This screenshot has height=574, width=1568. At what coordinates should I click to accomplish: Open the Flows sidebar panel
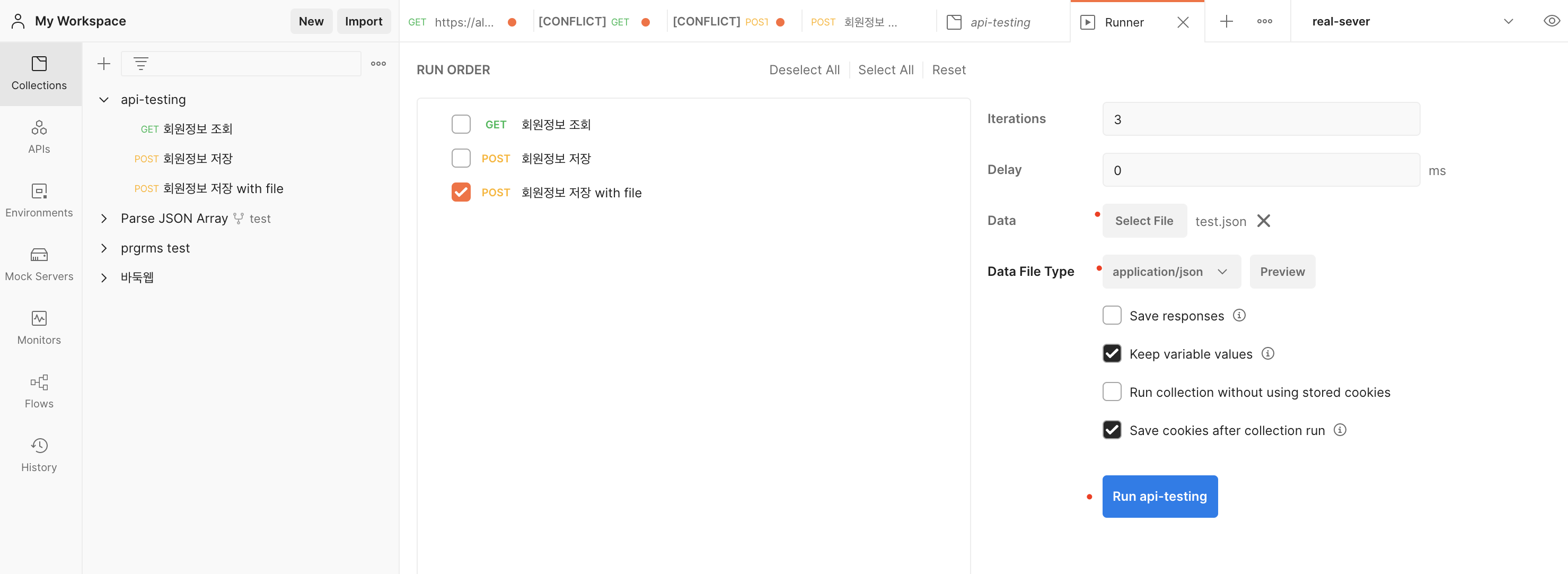click(x=40, y=392)
